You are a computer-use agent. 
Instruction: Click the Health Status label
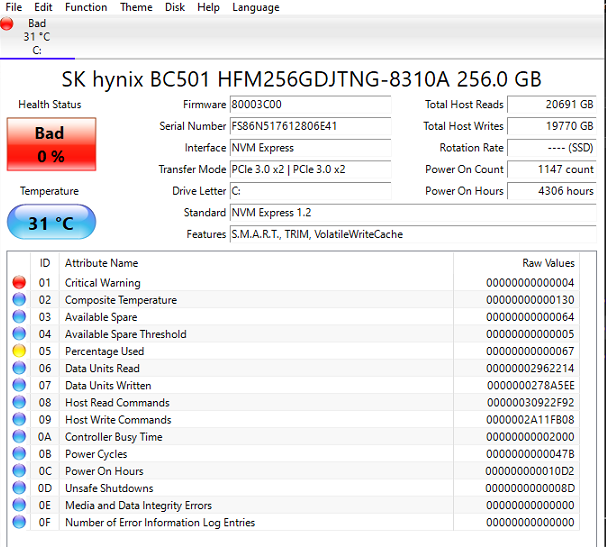point(49,104)
